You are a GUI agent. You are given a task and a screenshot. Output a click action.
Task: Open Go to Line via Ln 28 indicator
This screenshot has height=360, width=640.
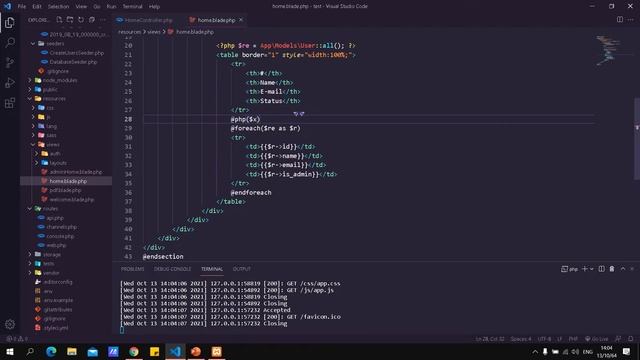tap(490, 339)
